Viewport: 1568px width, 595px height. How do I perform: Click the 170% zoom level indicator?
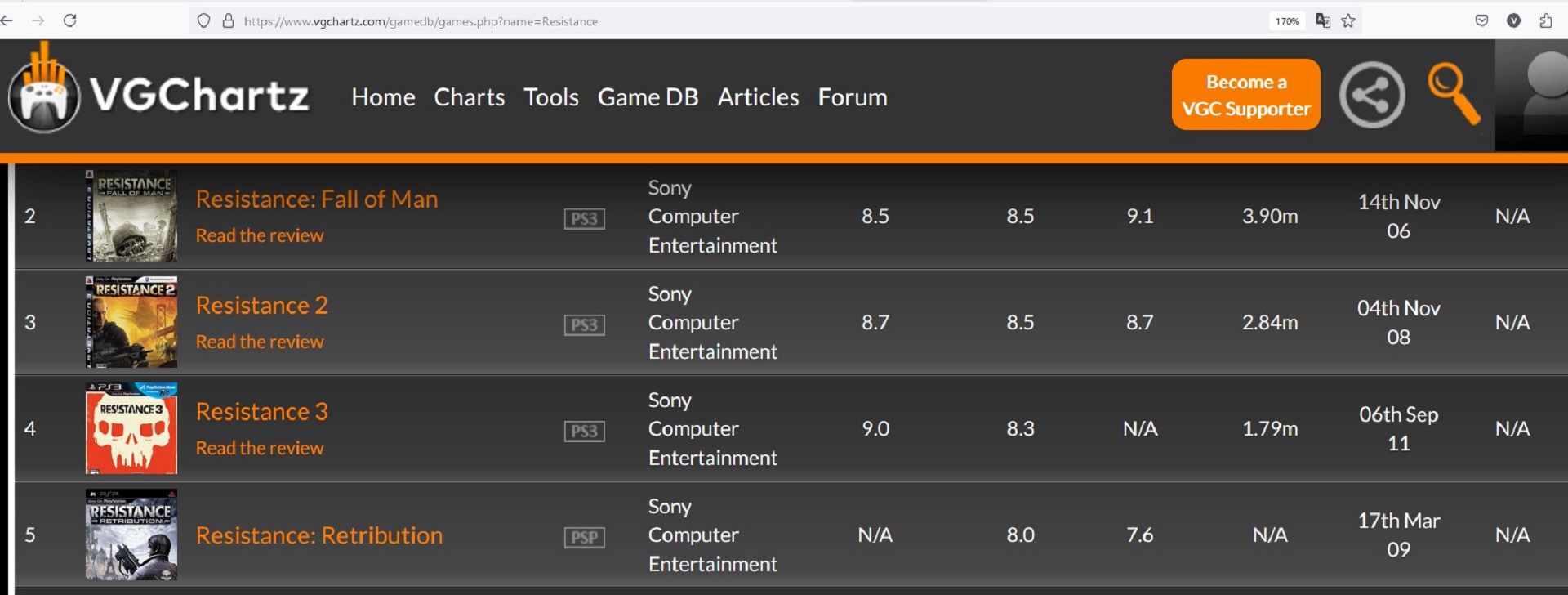tap(1287, 21)
